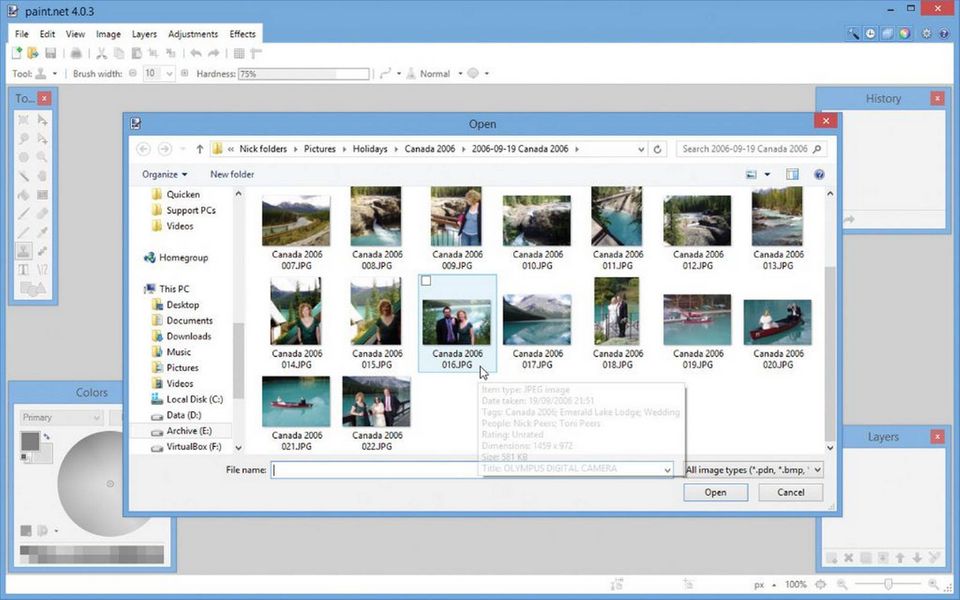This screenshot has height=600, width=960.
Task: Open the Effects menu
Action: 243,34
